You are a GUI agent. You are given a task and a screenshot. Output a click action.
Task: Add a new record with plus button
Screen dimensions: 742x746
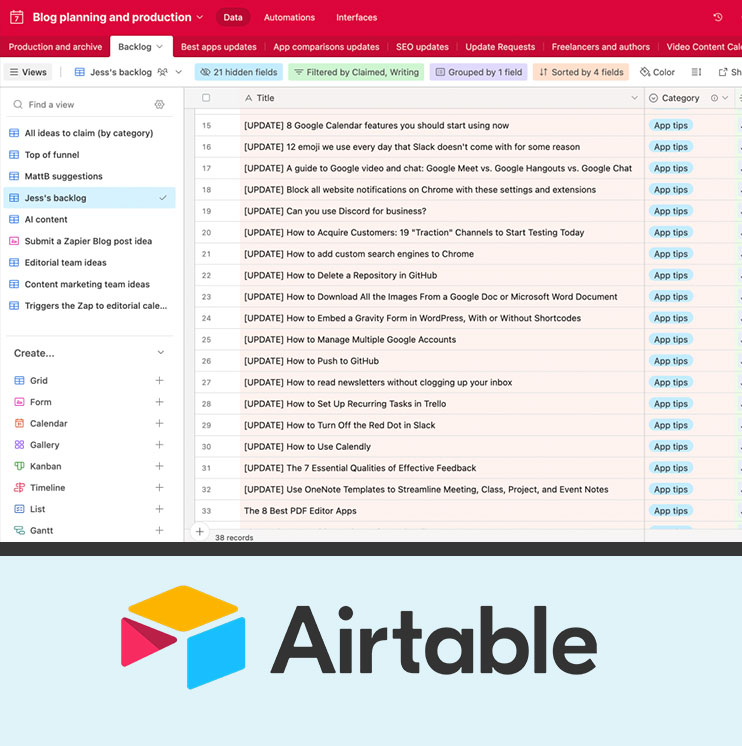point(200,532)
